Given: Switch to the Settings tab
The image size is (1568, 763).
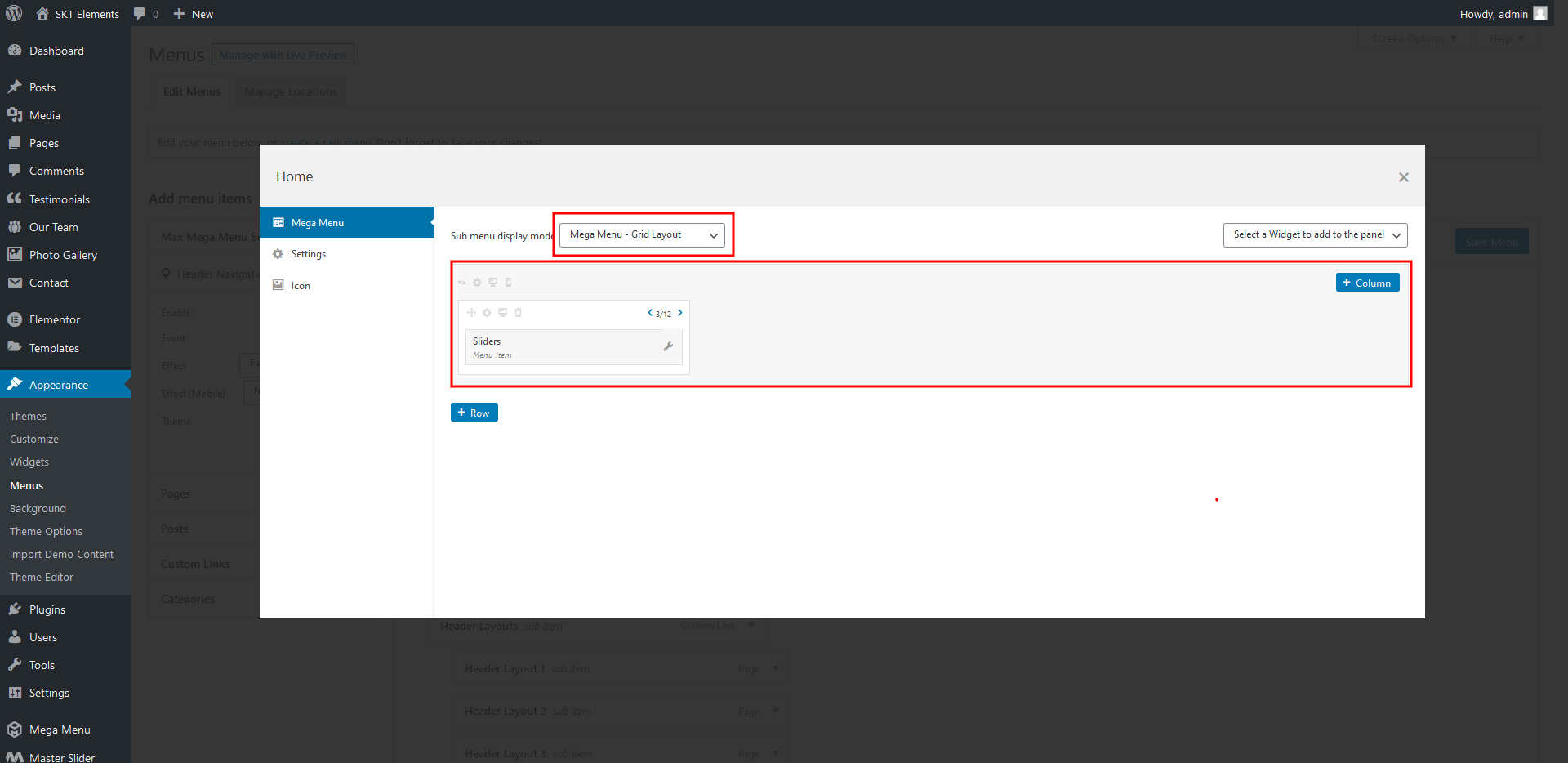Looking at the screenshot, I should click(308, 254).
